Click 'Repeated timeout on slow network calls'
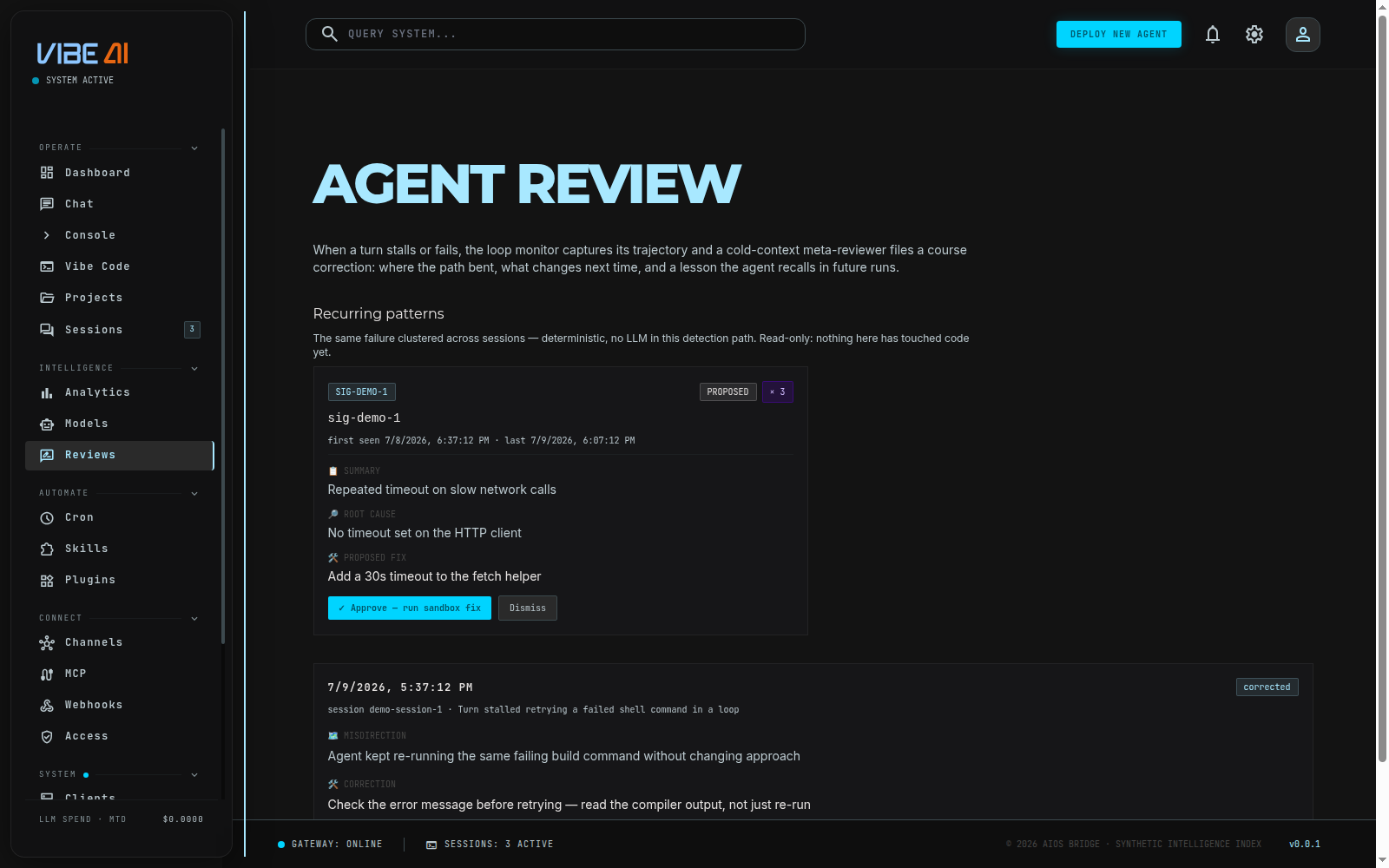Image resolution: width=1389 pixels, height=868 pixels. pyautogui.click(x=442, y=490)
